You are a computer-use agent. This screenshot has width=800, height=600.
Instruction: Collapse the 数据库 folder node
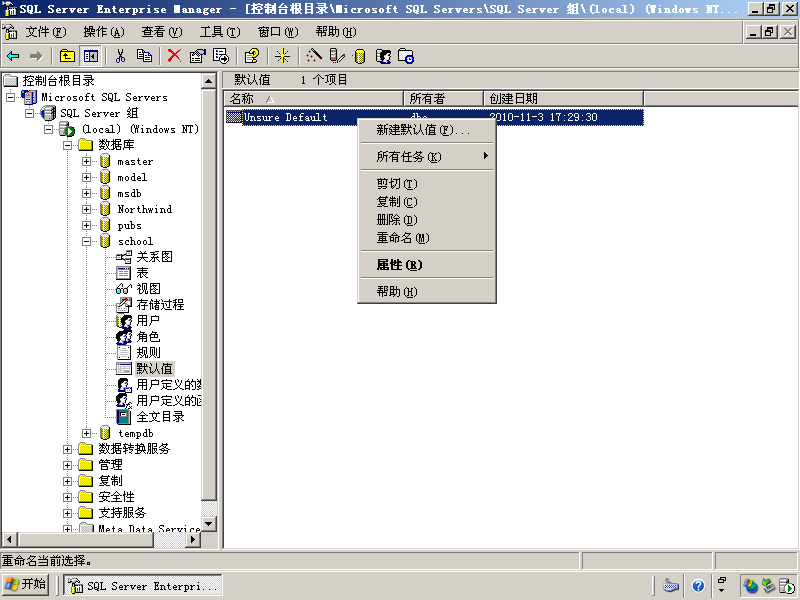click(67, 145)
